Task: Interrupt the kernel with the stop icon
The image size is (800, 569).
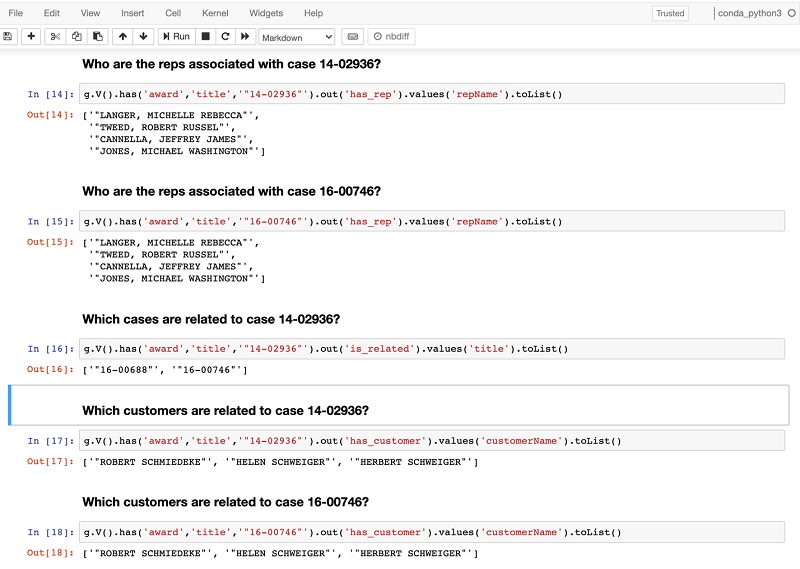Action: (x=206, y=36)
